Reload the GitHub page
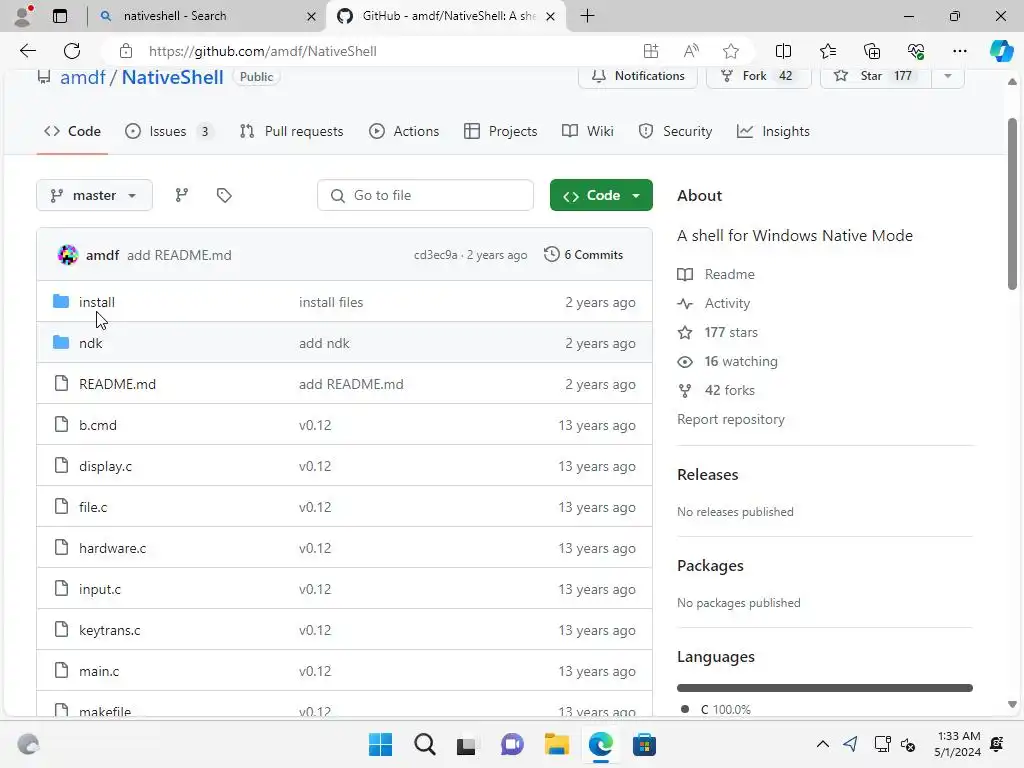 tap(72, 51)
